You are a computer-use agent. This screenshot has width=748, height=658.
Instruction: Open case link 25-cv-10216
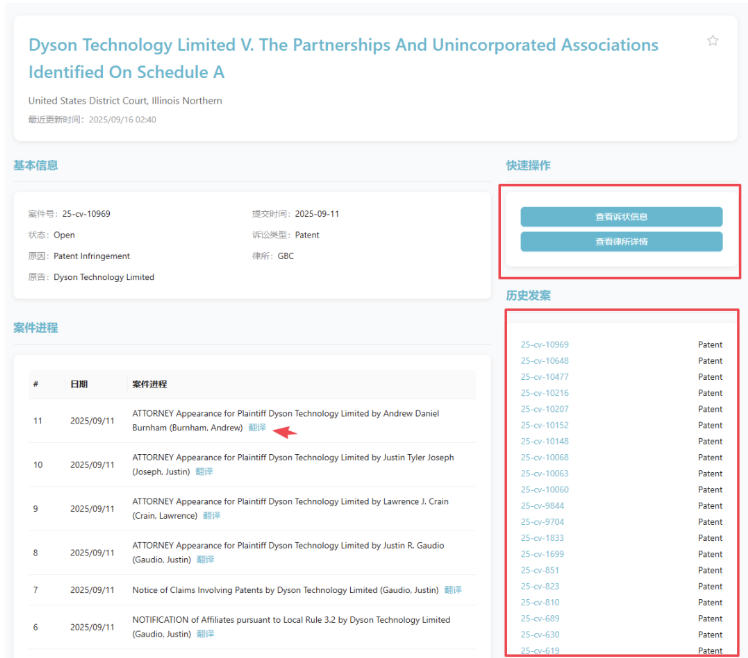[x=544, y=393]
